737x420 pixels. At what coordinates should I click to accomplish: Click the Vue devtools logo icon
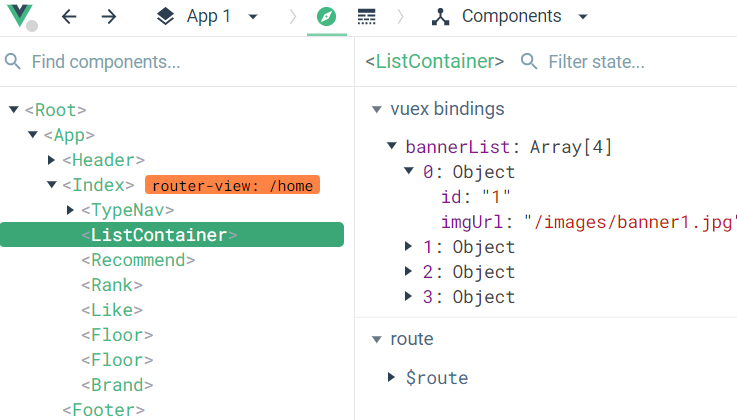[20, 17]
